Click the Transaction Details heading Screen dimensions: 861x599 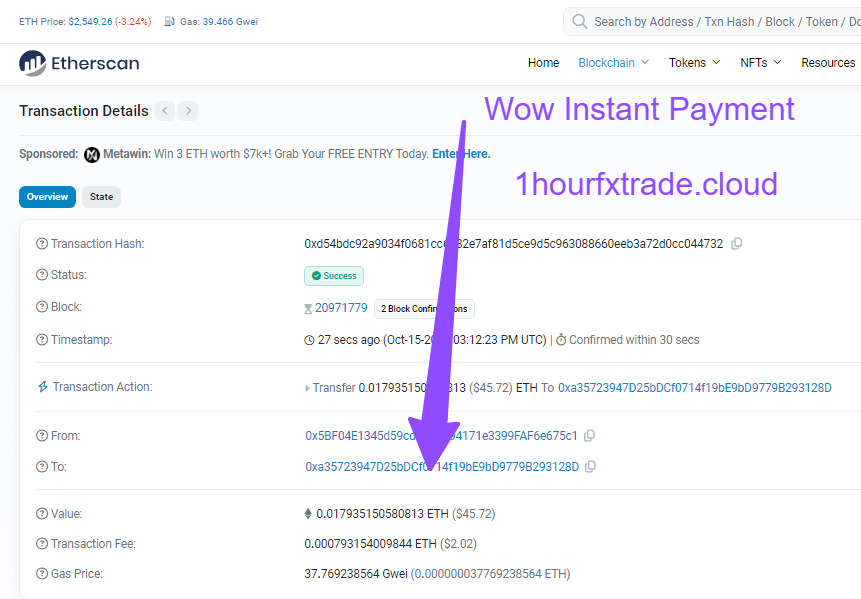click(83, 111)
